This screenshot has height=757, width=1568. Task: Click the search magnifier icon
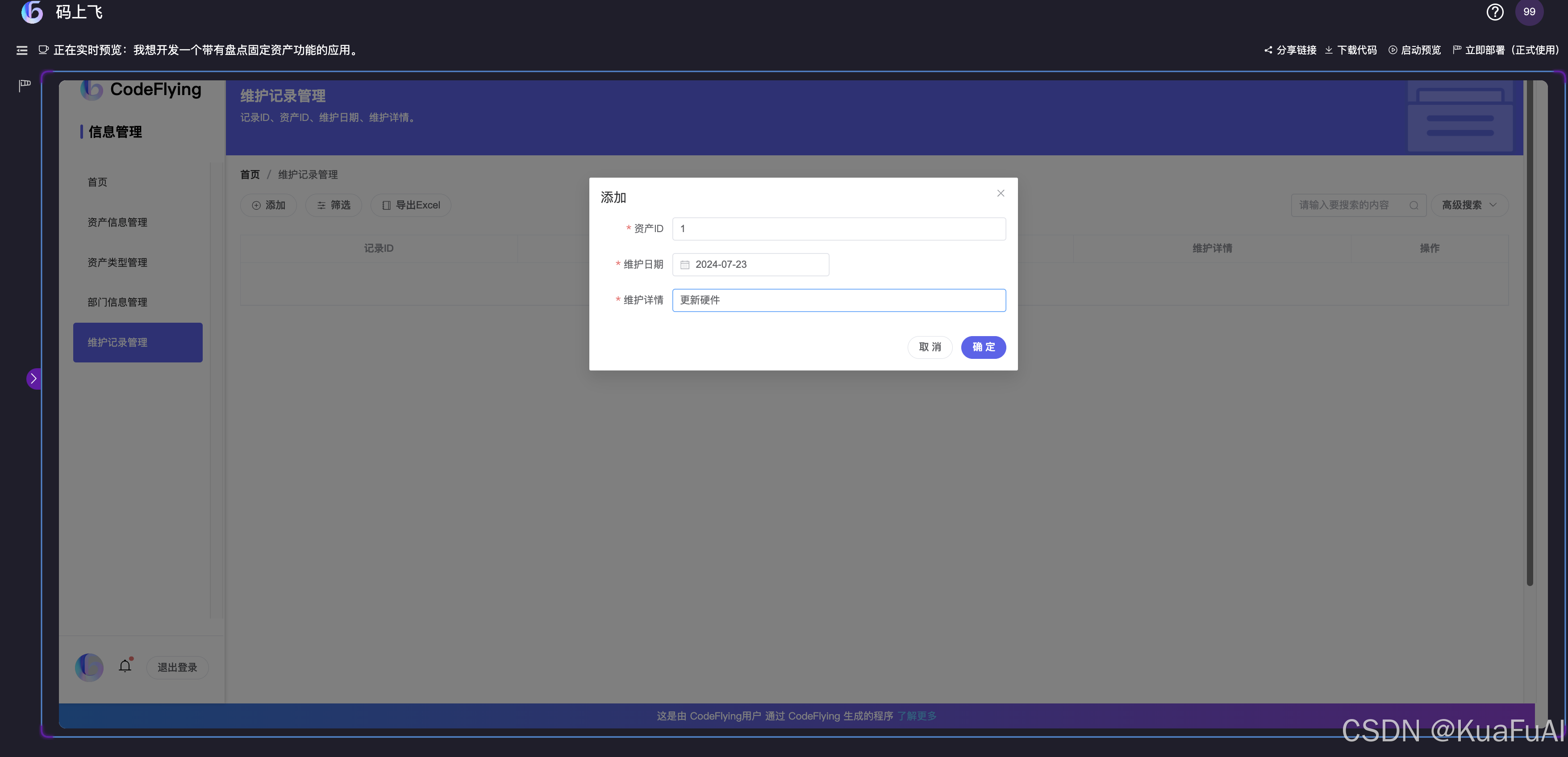1414,206
